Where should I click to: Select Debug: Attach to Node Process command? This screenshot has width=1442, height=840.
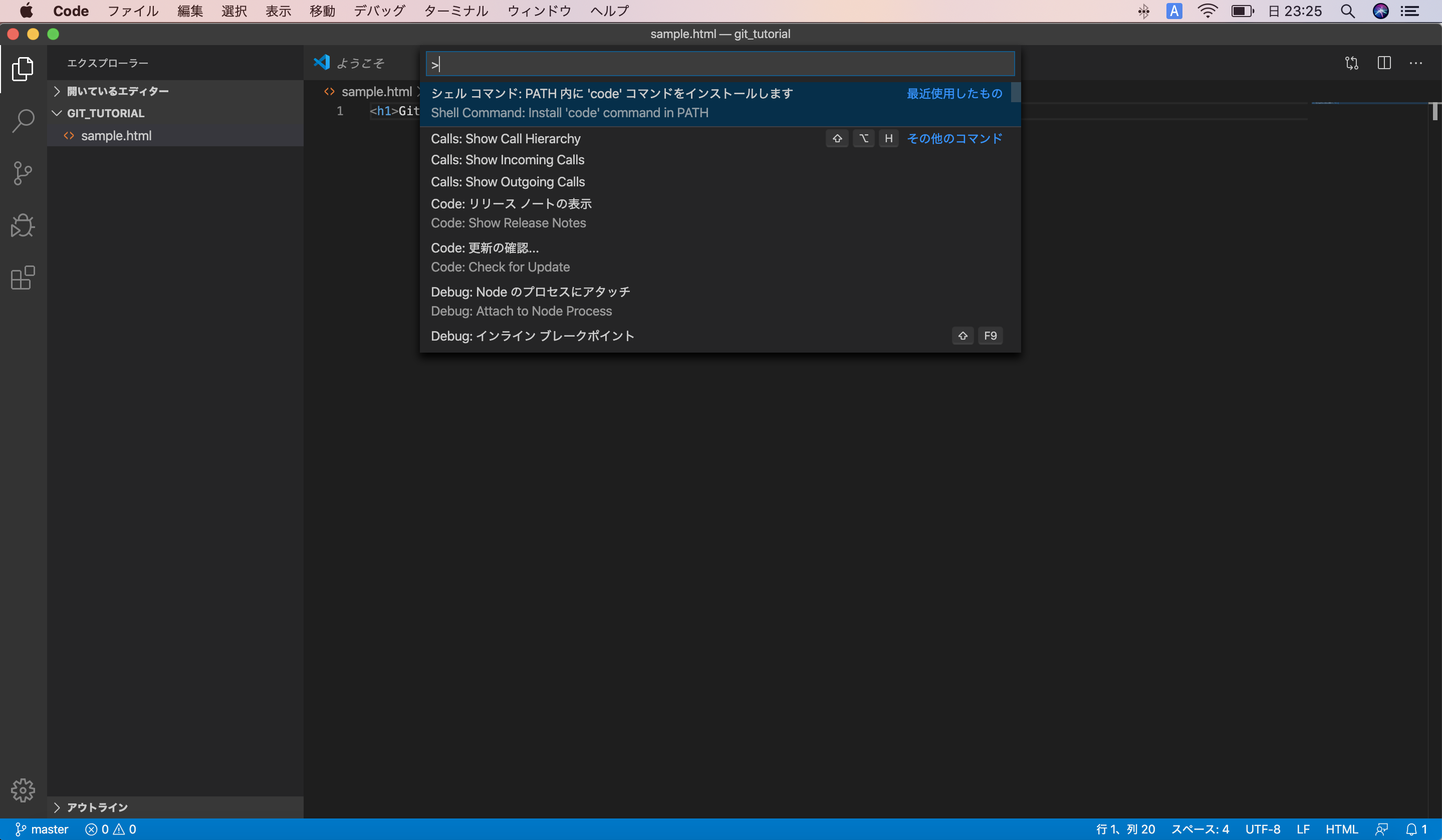tap(720, 302)
